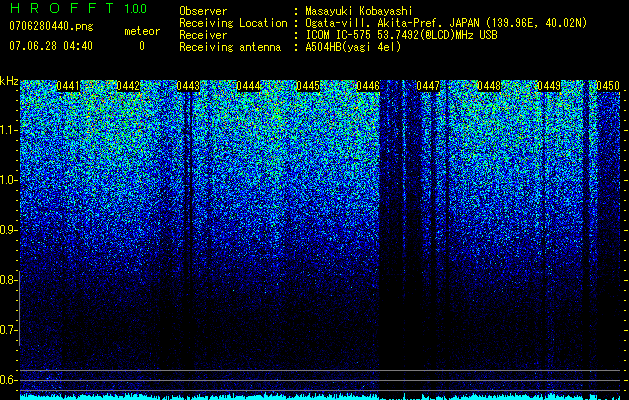
Task: Click the 1.1 frequency axis label
Action: click(8, 130)
